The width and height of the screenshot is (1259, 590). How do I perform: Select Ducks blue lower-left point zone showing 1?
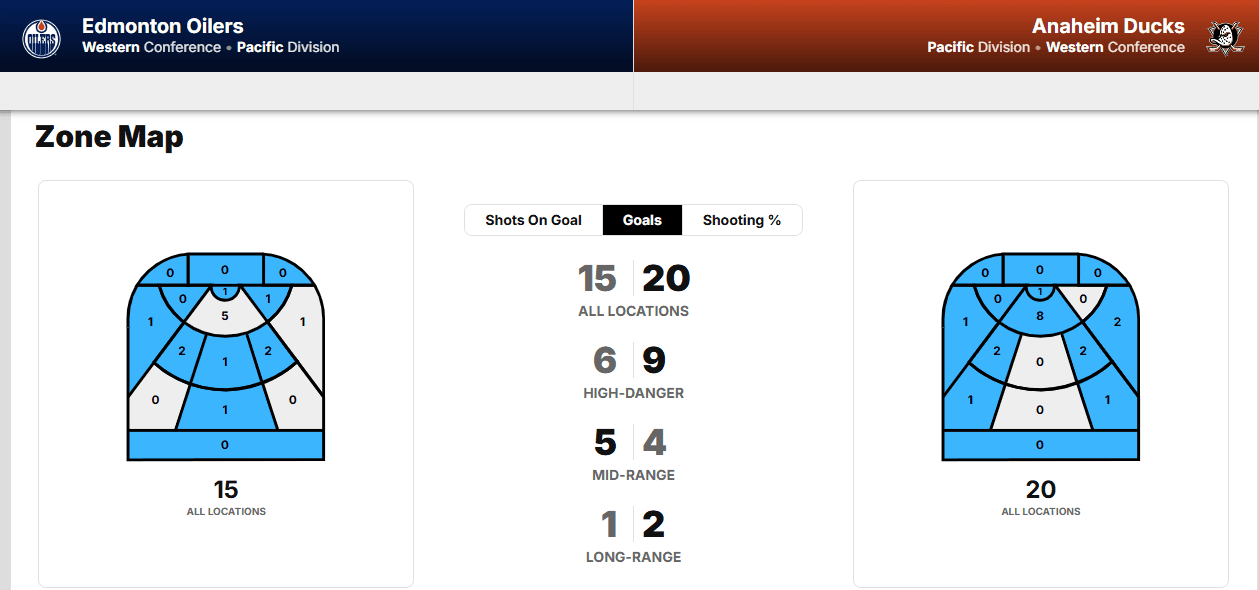(x=969, y=400)
